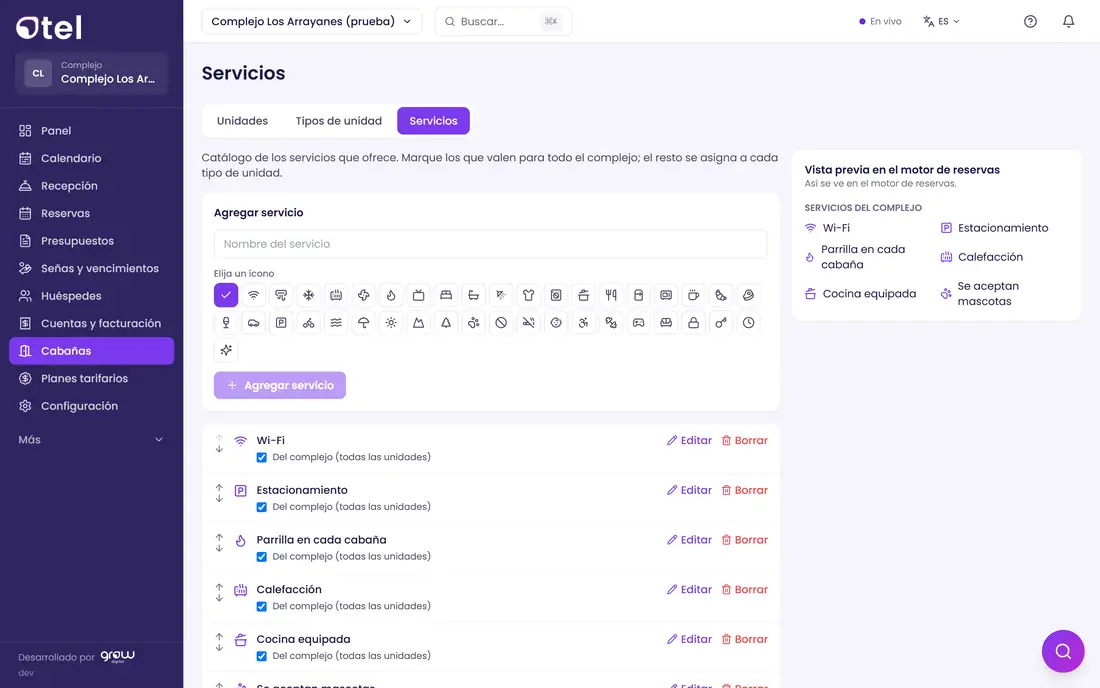The height and width of the screenshot is (688, 1100).
Task: Select the fork and knife icon
Action: tap(611, 295)
